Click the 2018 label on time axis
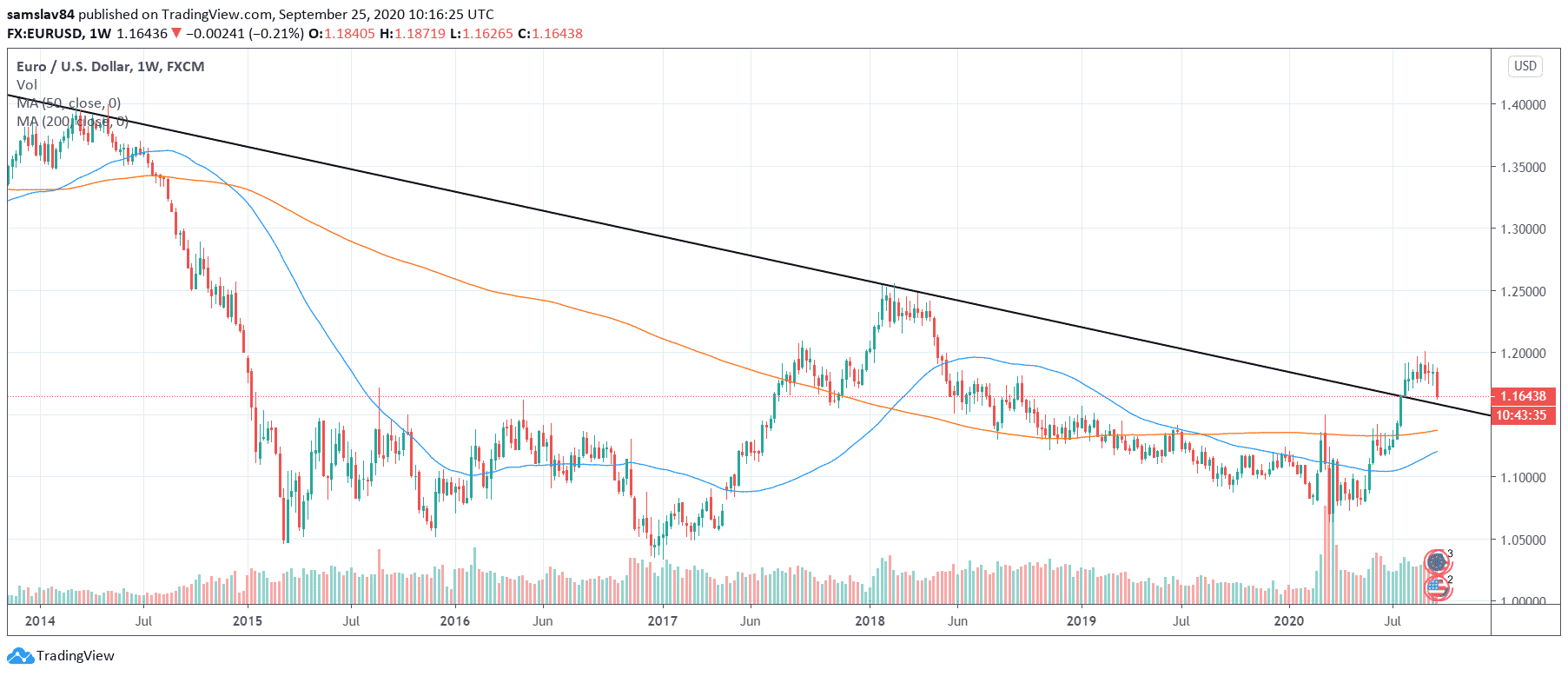The height and width of the screenshot is (676, 1568). 870,621
